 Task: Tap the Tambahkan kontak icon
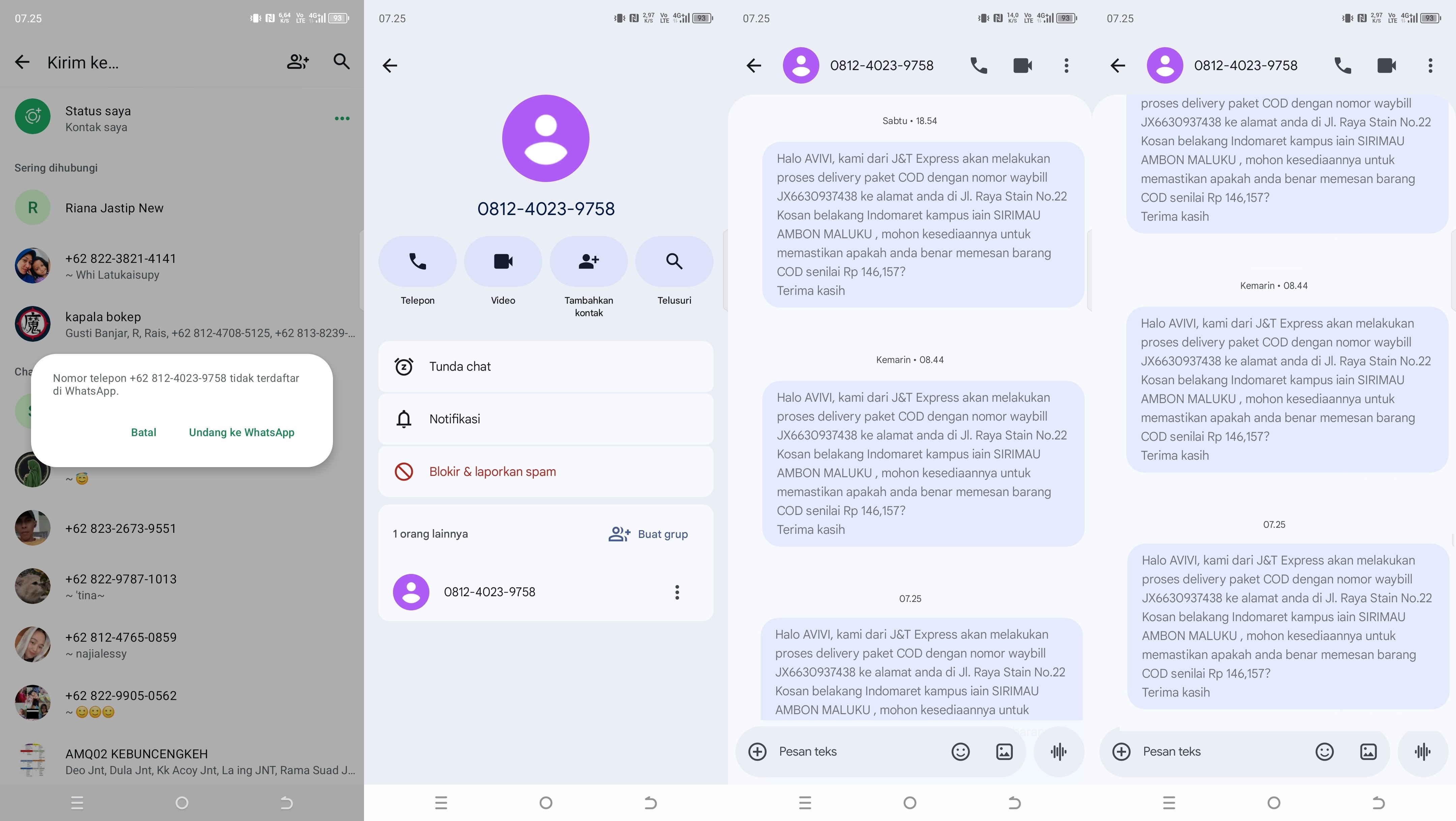point(588,262)
